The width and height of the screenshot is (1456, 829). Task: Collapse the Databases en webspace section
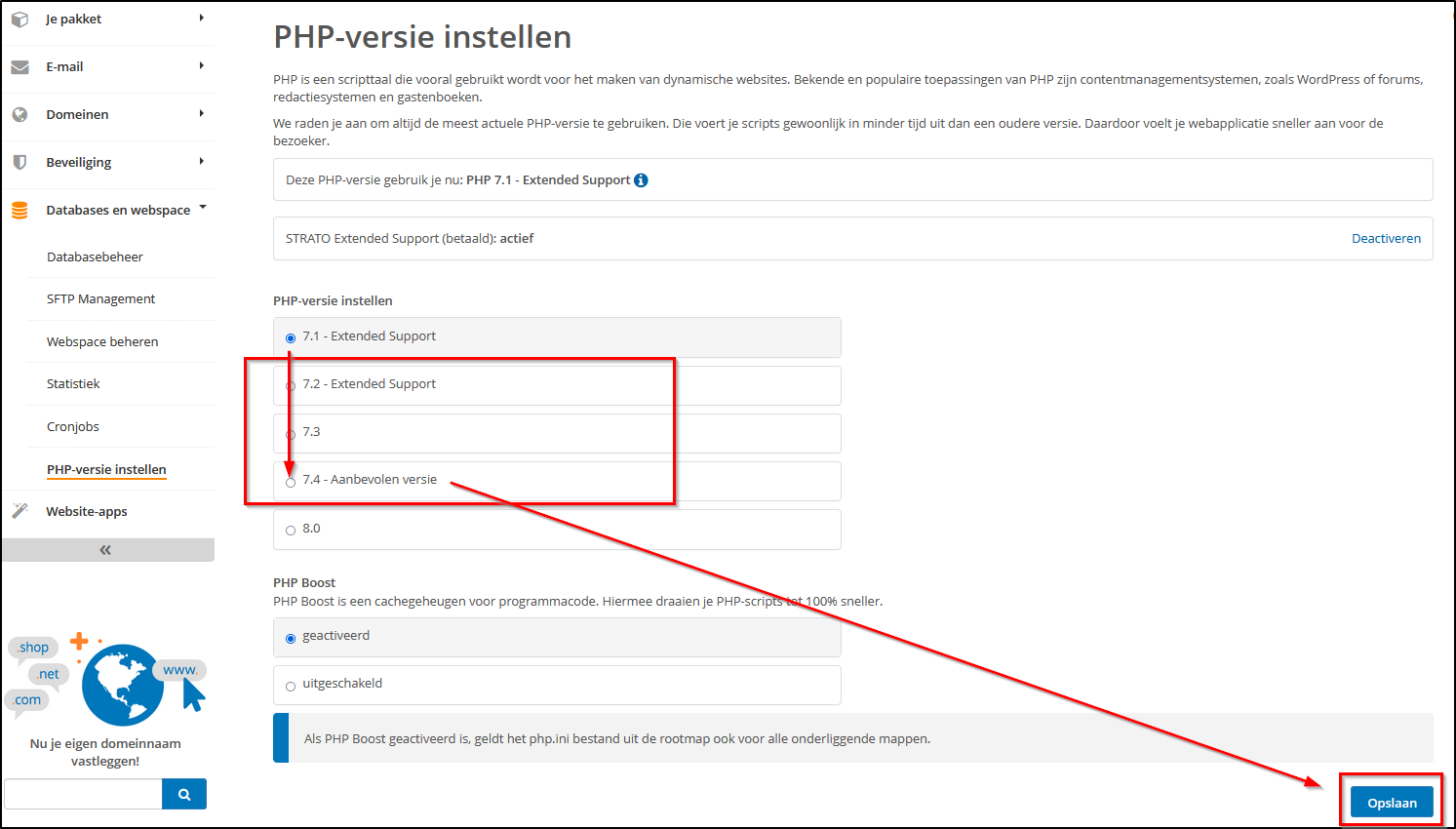[203, 208]
